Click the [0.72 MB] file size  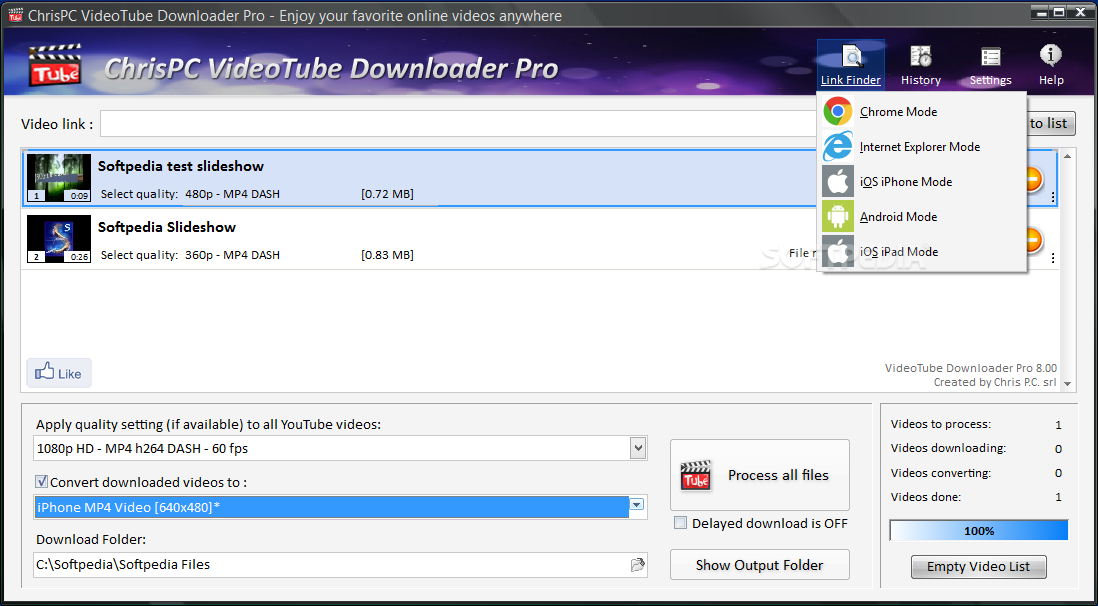[x=387, y=194]
